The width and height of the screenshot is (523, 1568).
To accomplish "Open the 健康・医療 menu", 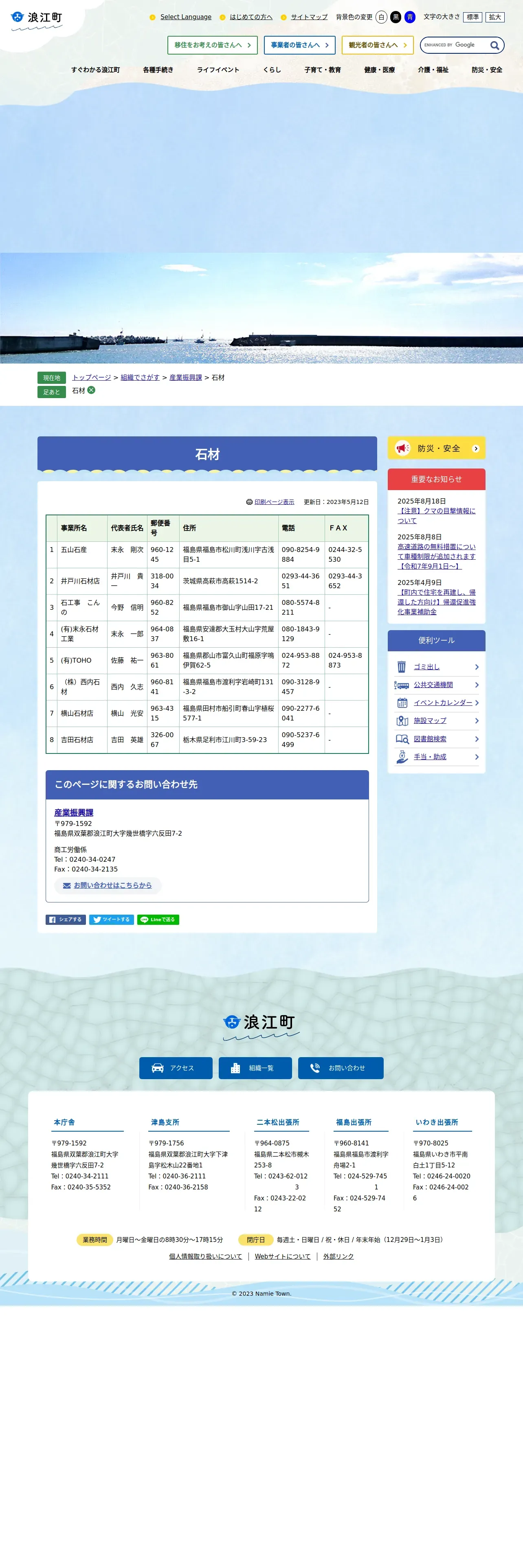I will pyautogui.click(x=379, y=70).
